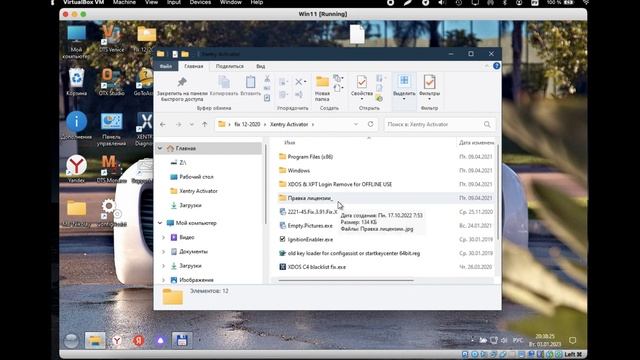Click the scissors cut icon in ribbon
The width and height of the screenshot is (640, 360).
(267, 78)
